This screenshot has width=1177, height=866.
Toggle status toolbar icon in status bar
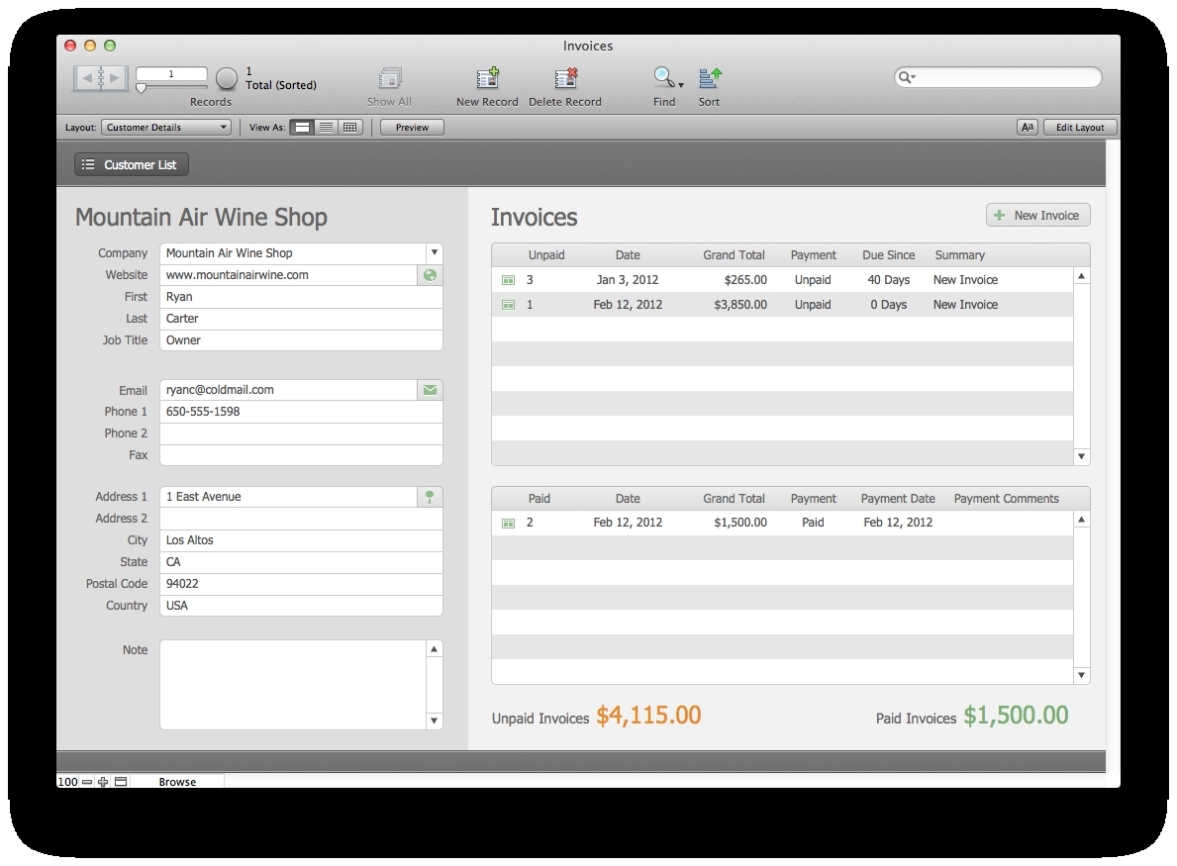(x=121, y=782)
